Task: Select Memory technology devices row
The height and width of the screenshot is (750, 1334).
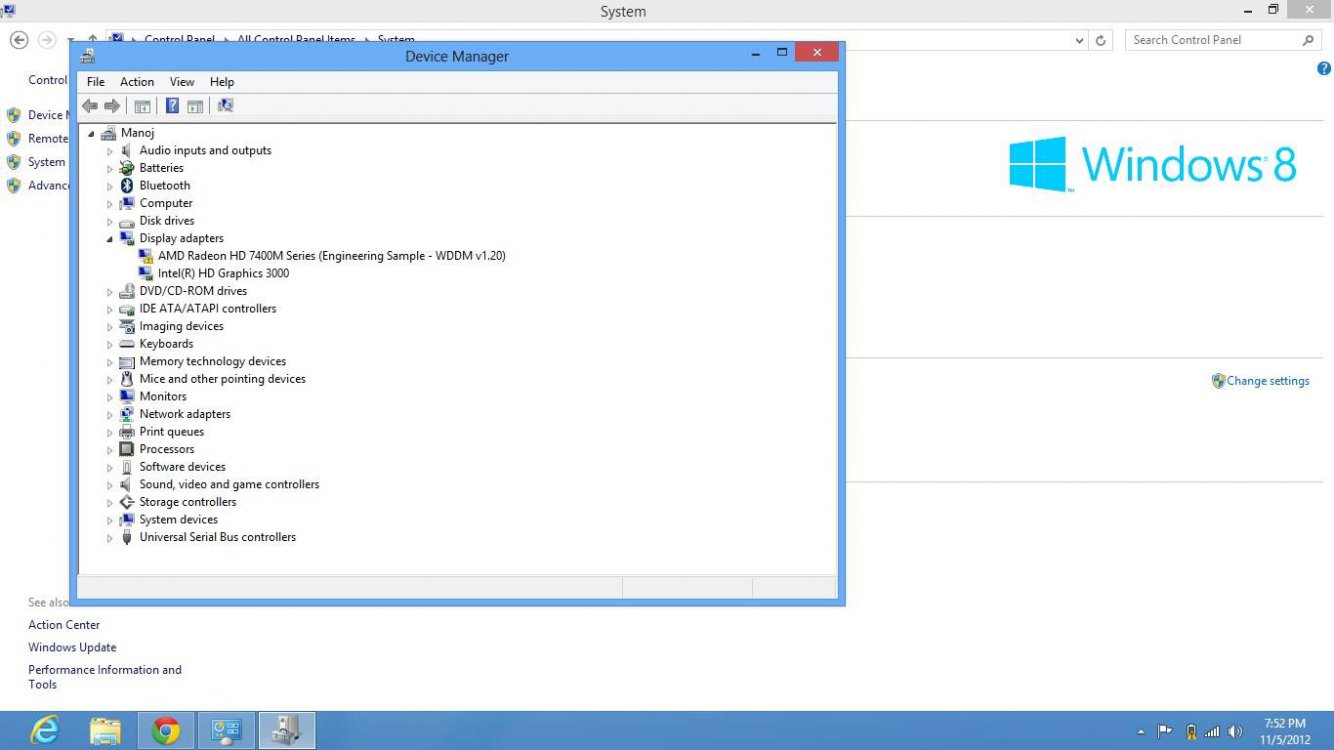Action: pos(213,361)
